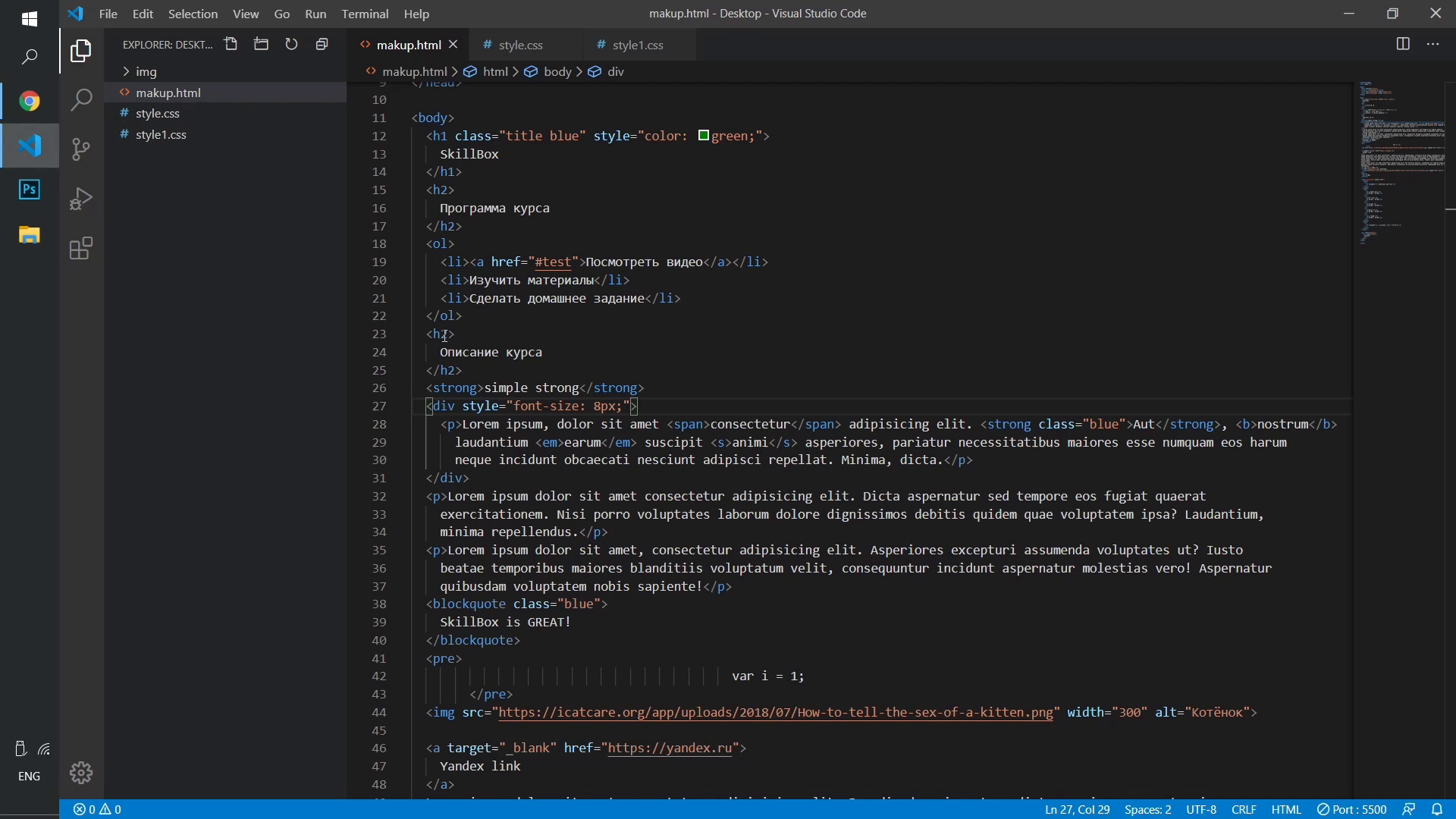Screen dimensions: 1456x819
Task: Open the Extensions view
Action: 81,249
